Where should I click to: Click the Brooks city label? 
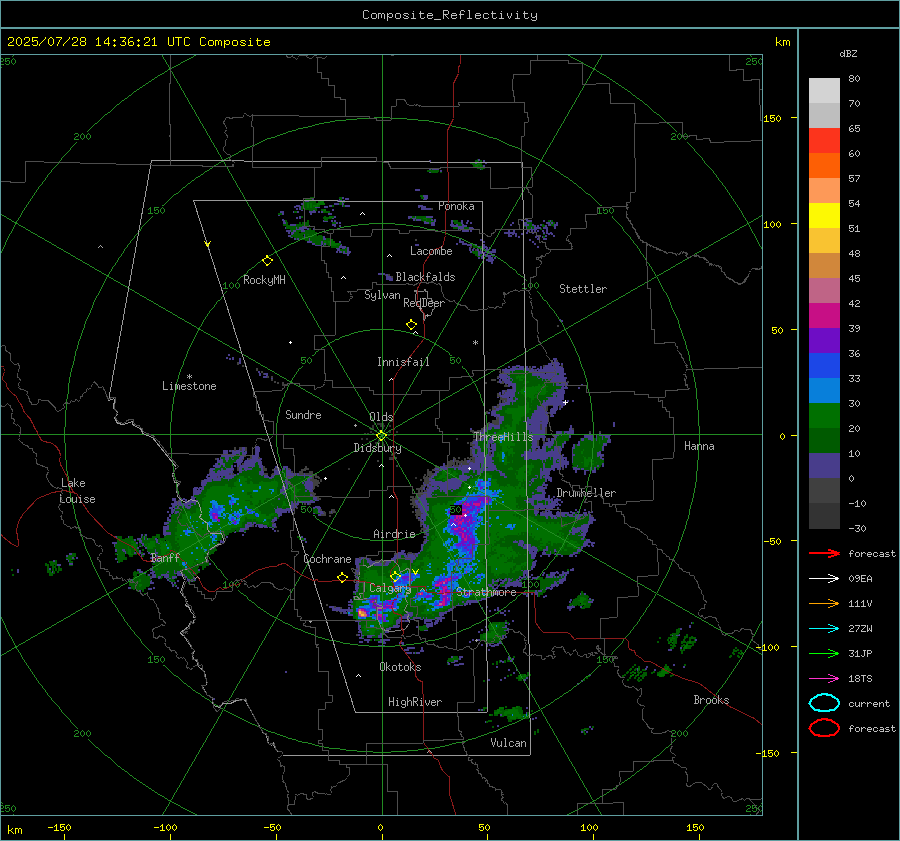[x=711, y=699]
